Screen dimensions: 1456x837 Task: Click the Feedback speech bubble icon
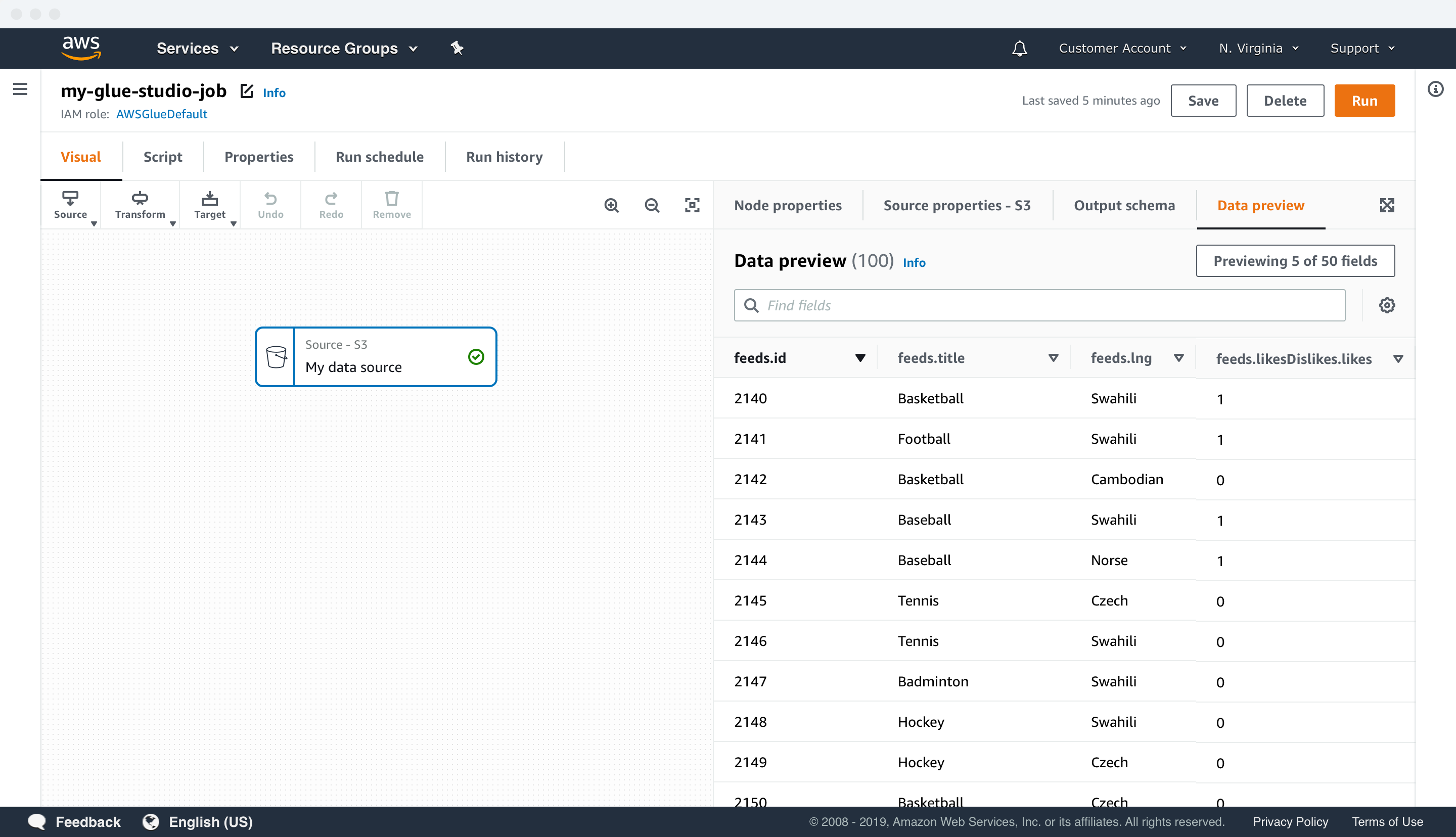(37, 821)
